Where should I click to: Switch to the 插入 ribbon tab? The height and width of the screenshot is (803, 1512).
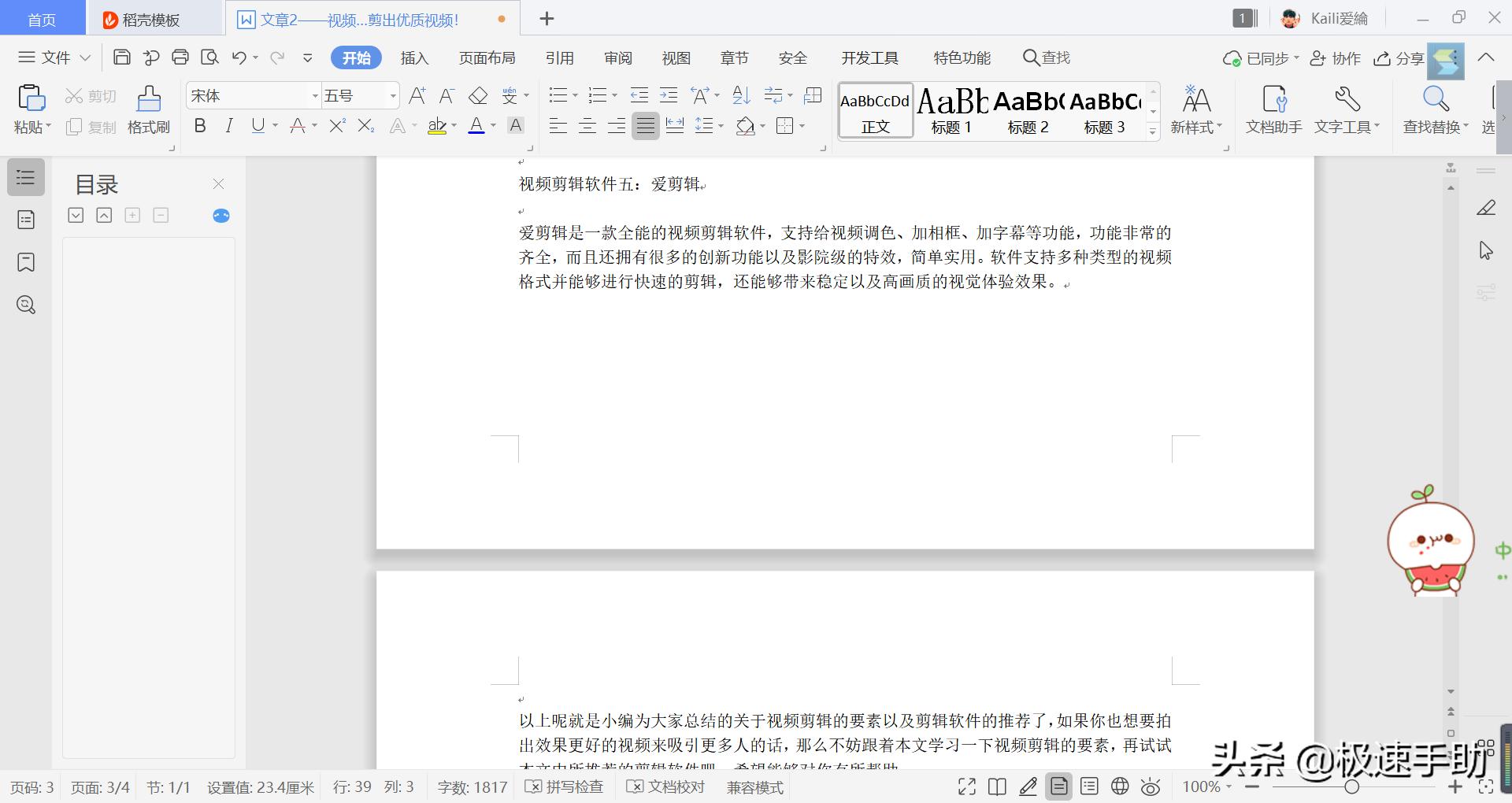414,57
